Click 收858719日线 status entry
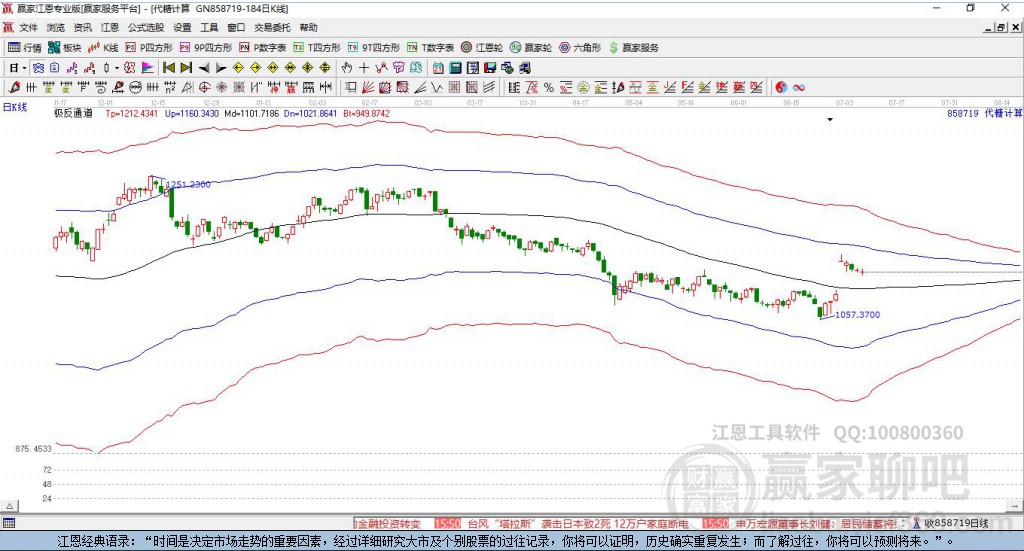This screenshot has height=551, width=1024. [x=956, y=524]
